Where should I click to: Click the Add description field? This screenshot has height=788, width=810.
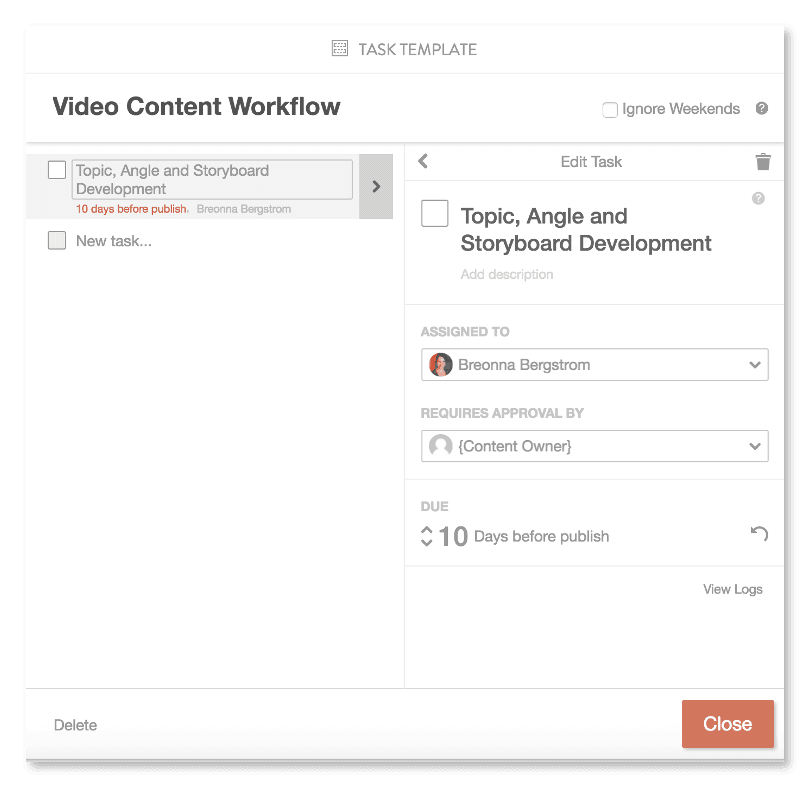pos(507,274)
